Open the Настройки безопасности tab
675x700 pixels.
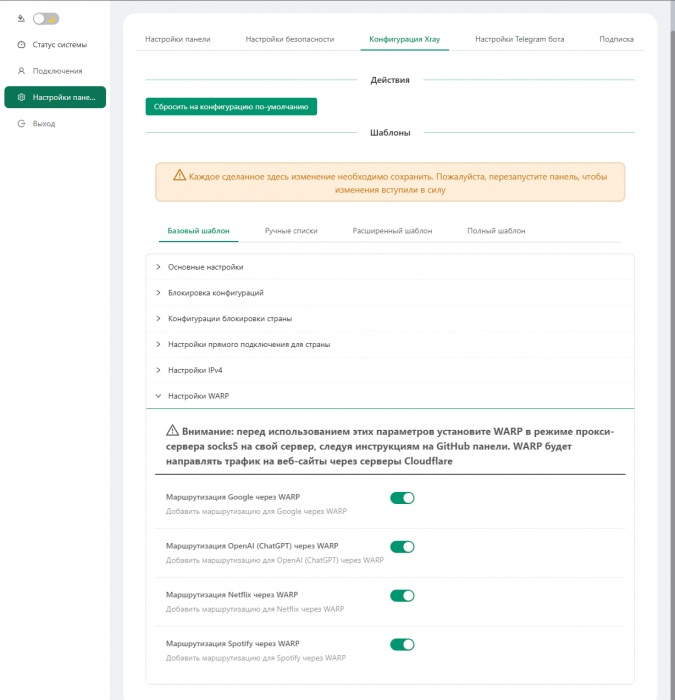(x=290, y=39)
